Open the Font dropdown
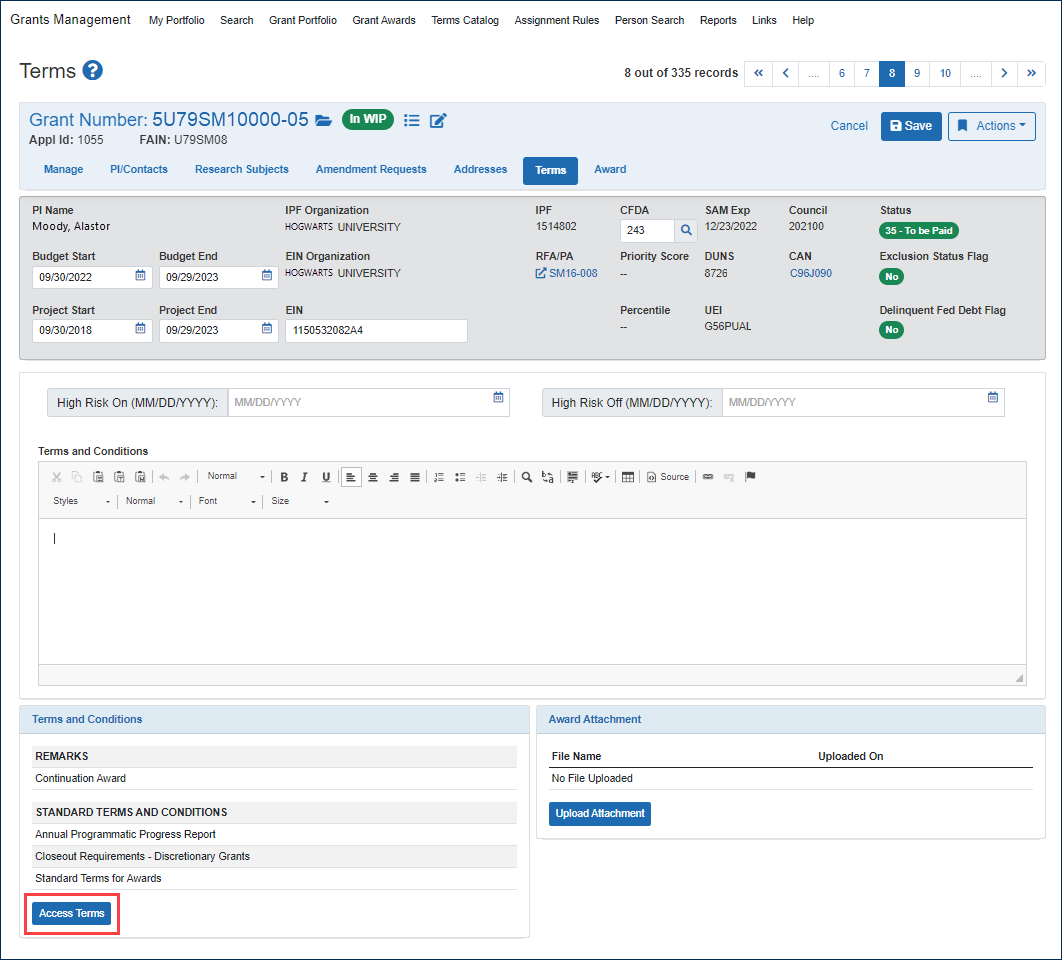Screen dimensions: 1062x960 [227, 501]
